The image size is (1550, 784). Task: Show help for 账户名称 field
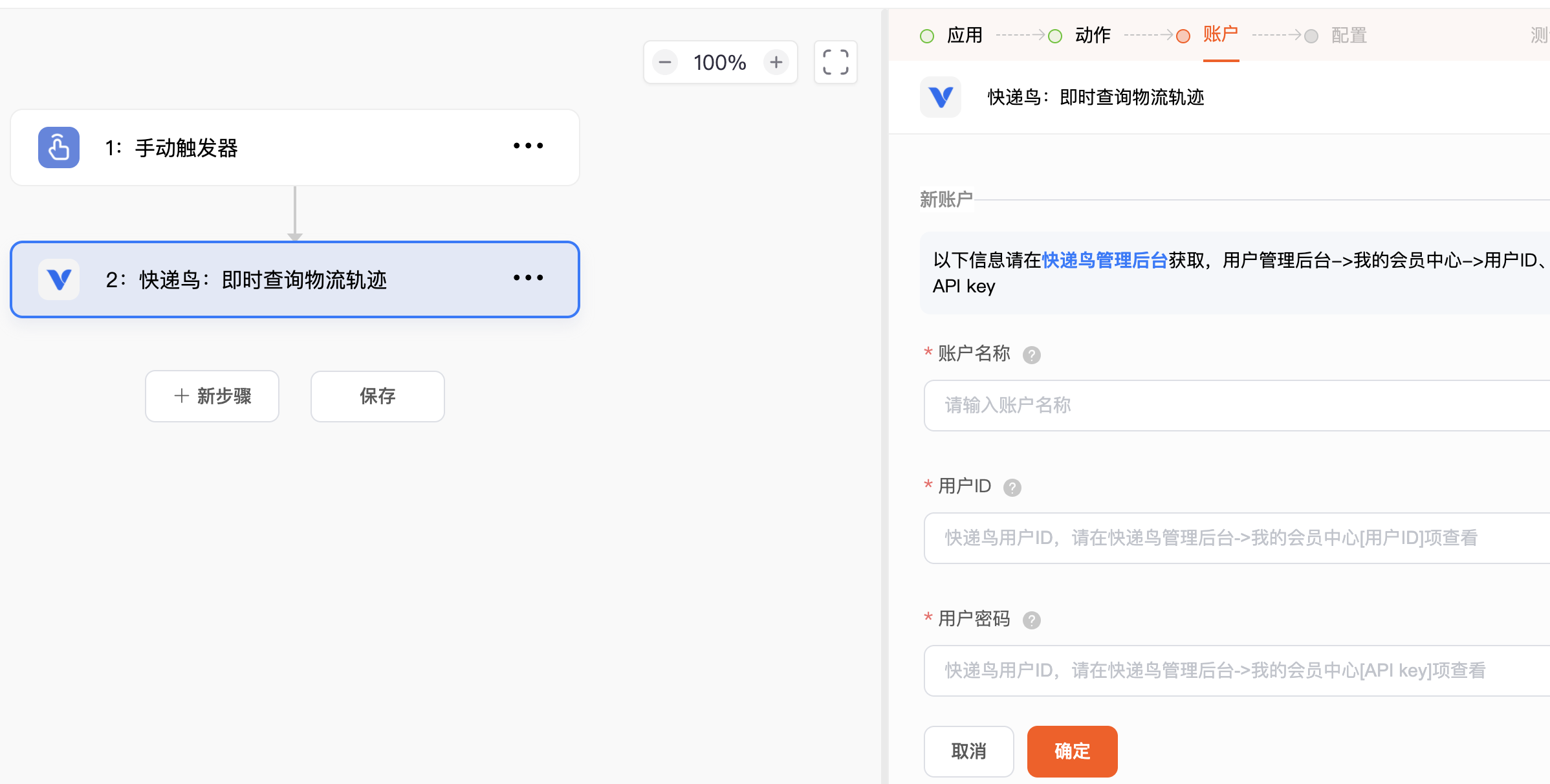[x=1031, y=355]
